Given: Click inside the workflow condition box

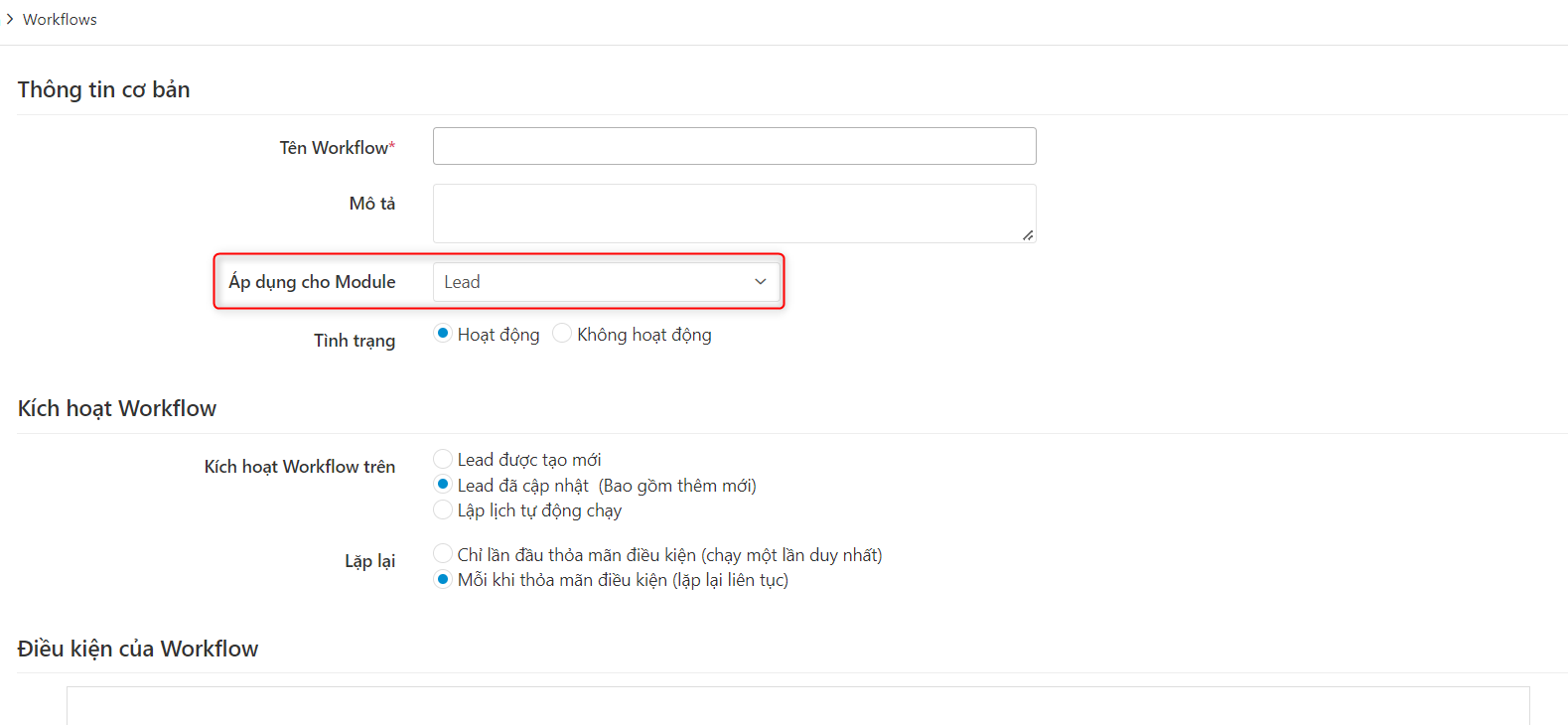Looking at the screenshot, I should coord(794,707).
